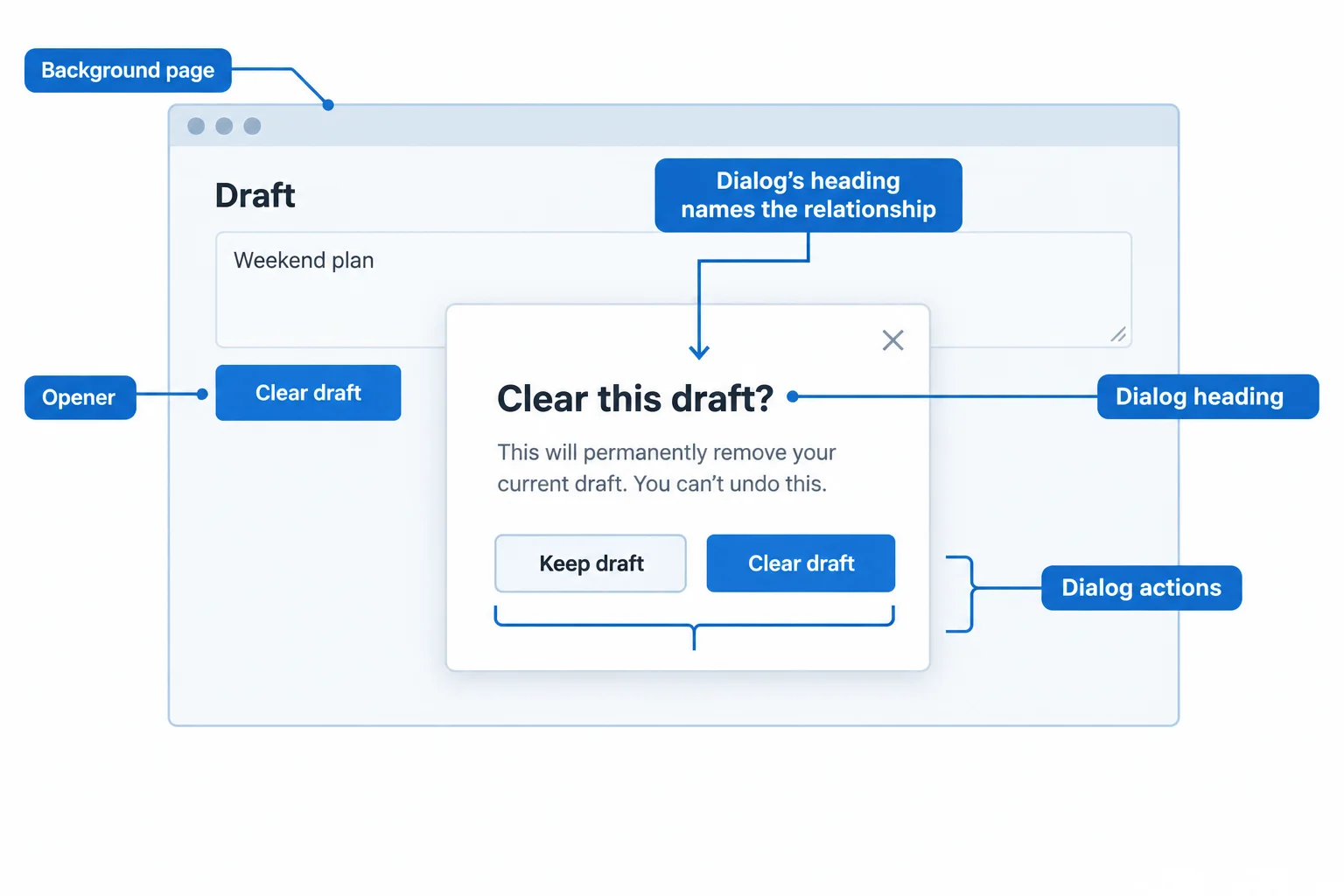Screen dimensions: 1344x896
Task: Confirm with the dialog's Clear draft button
Action: pyautogui.click(x=801, y=563)
